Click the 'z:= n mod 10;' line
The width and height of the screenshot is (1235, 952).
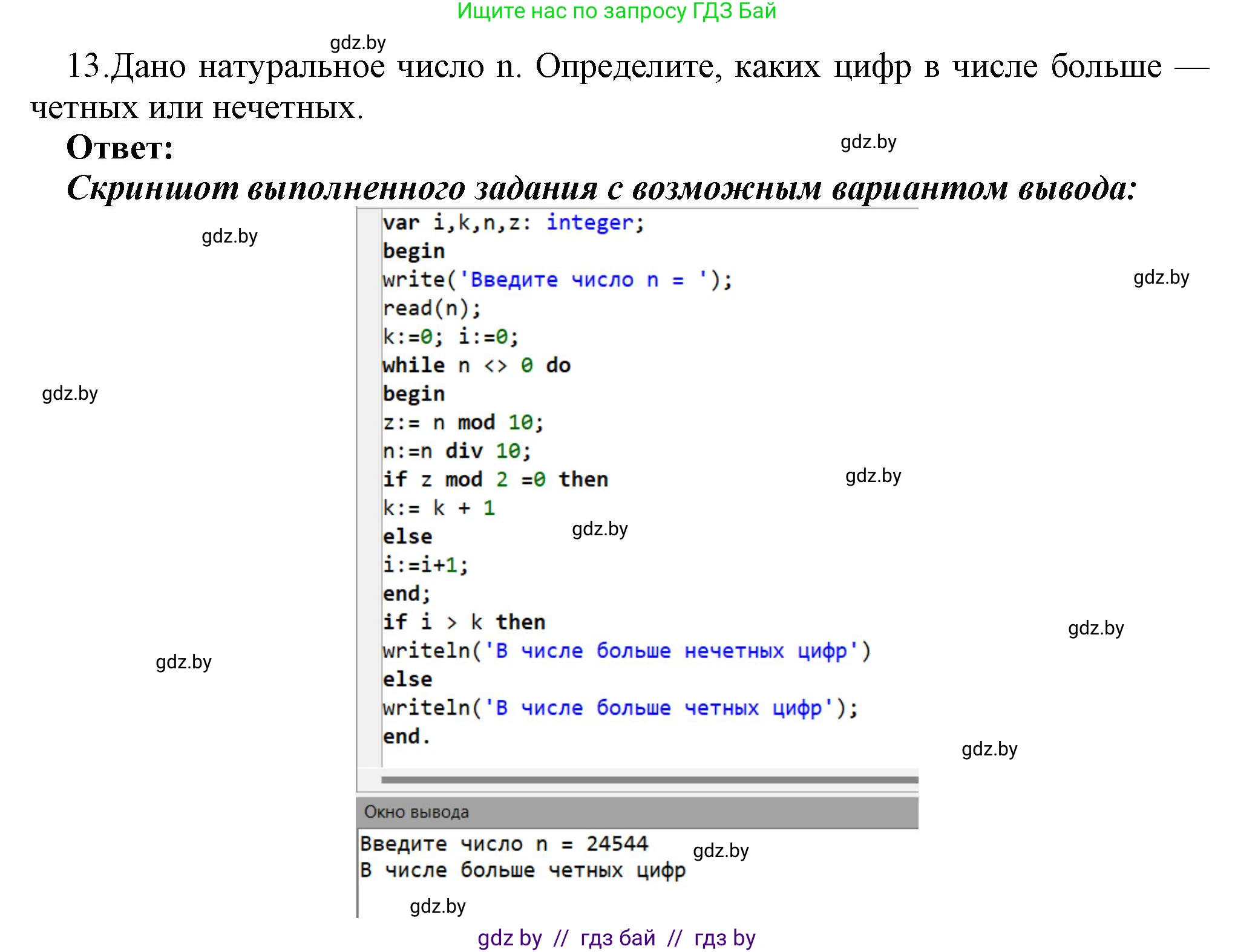(x=463, y=422)
